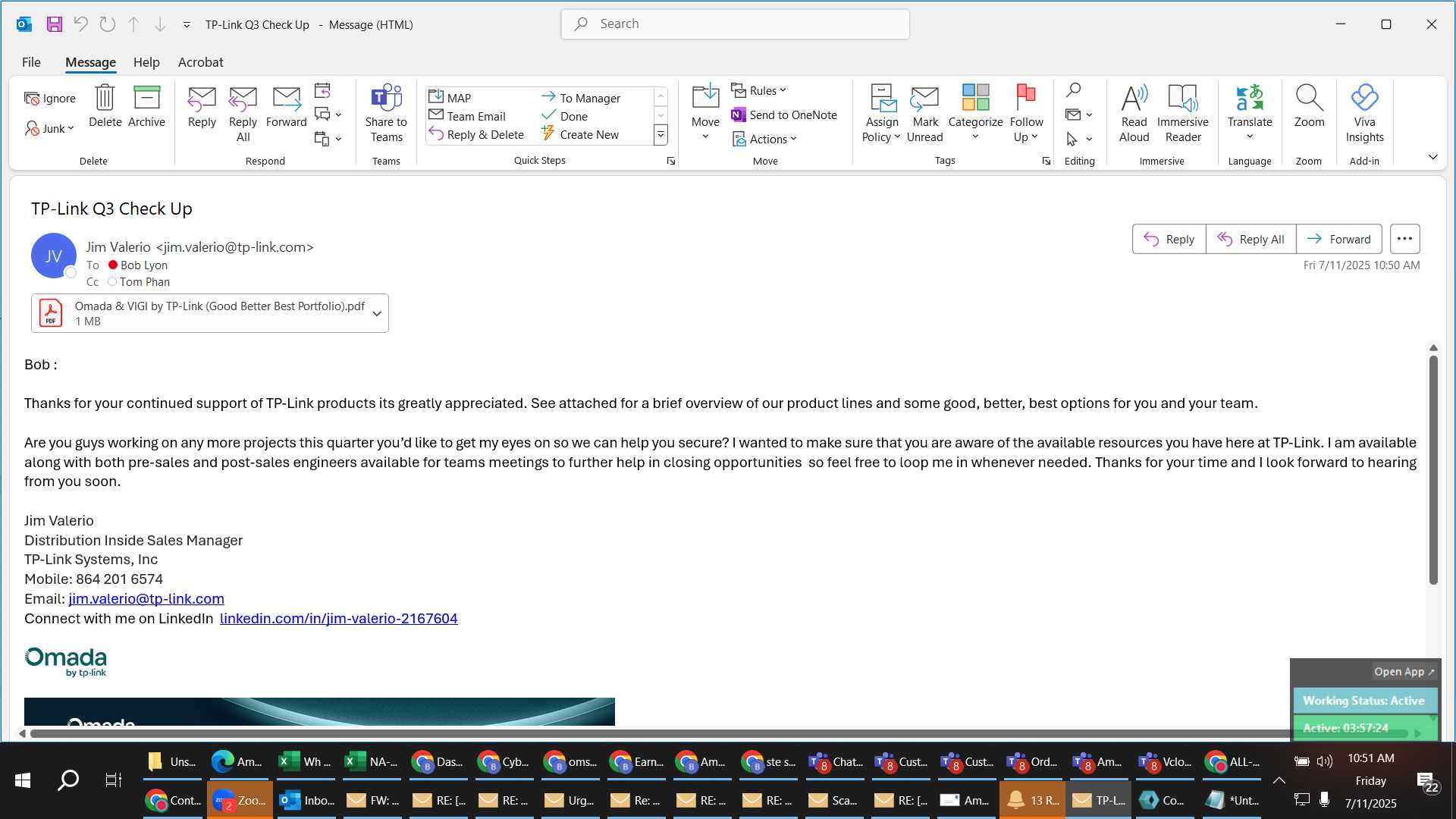Click Forward in the message header
This screenshot has height=819, width=1456.
[1338, 239]
